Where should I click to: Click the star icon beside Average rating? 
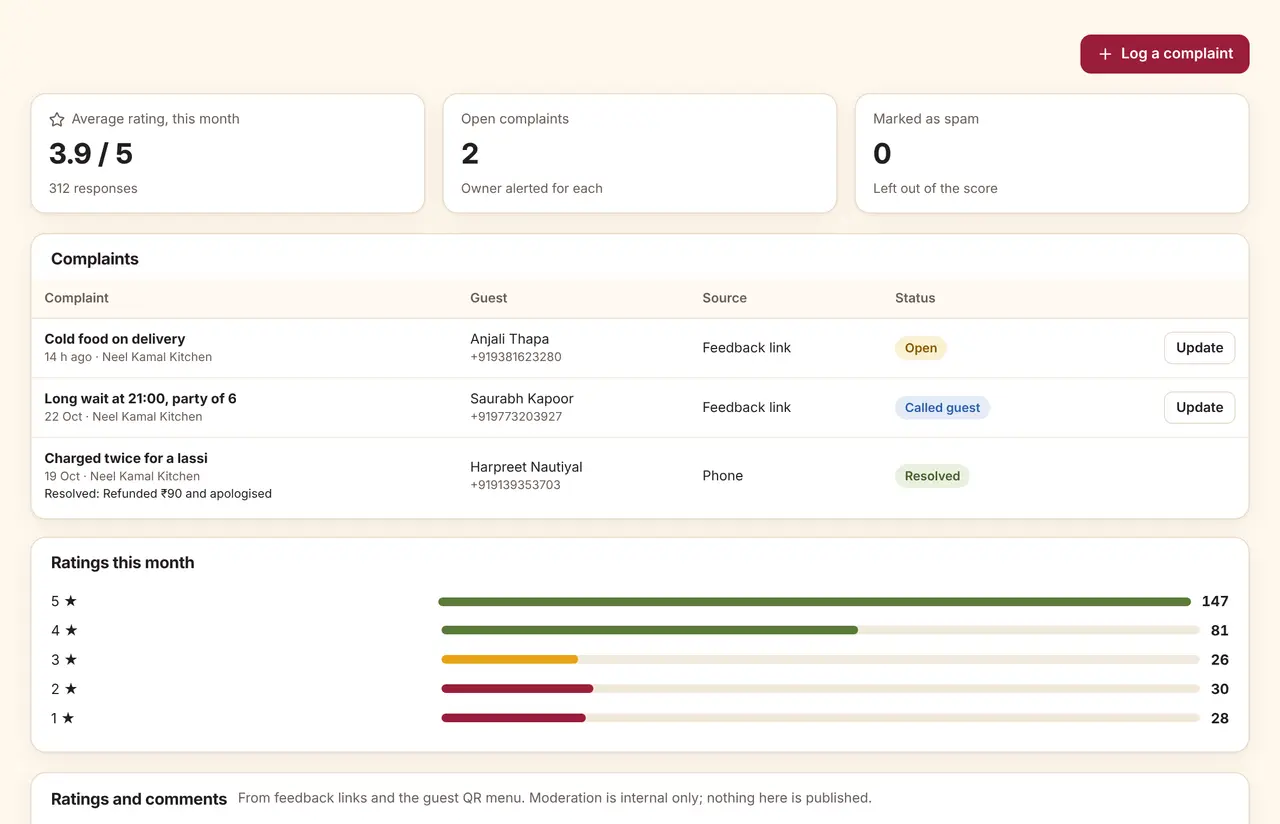tap(57, 119)
